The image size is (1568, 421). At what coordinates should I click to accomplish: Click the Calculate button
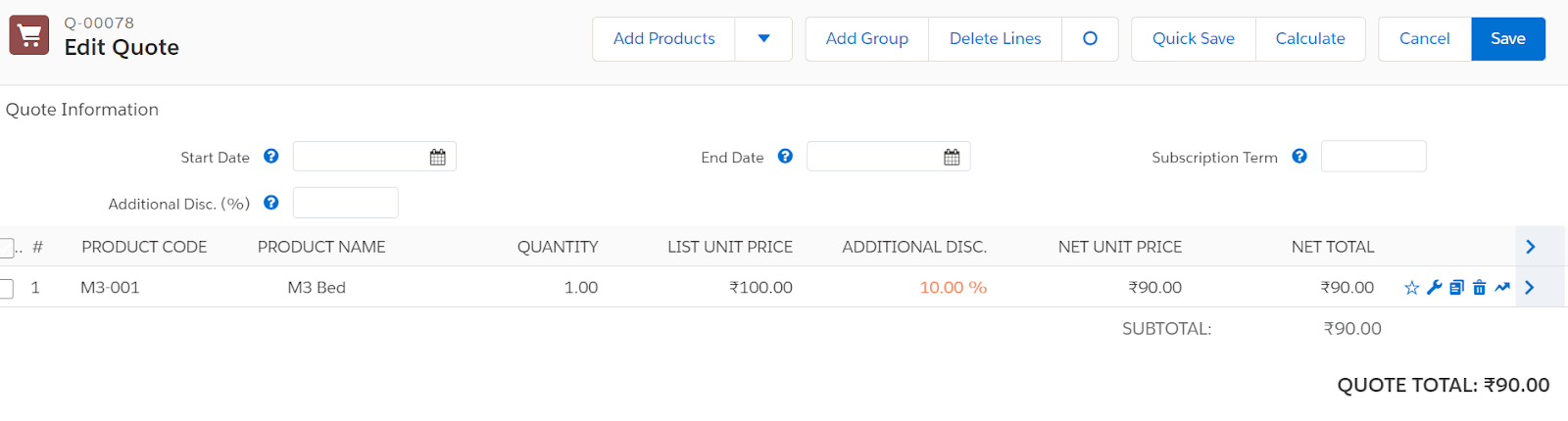pos(1310,39)
